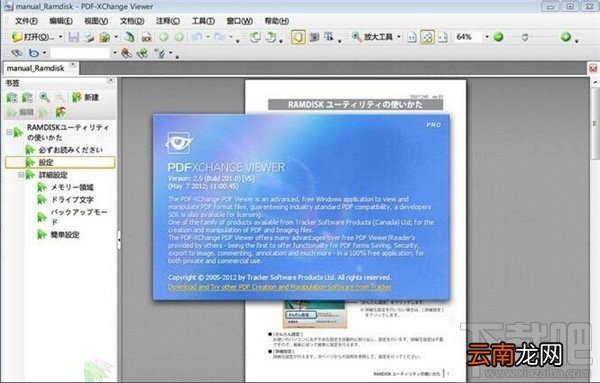The image size is (600, 383).
Task: Click the Bing search provider icon
Action: pos(34,53)
